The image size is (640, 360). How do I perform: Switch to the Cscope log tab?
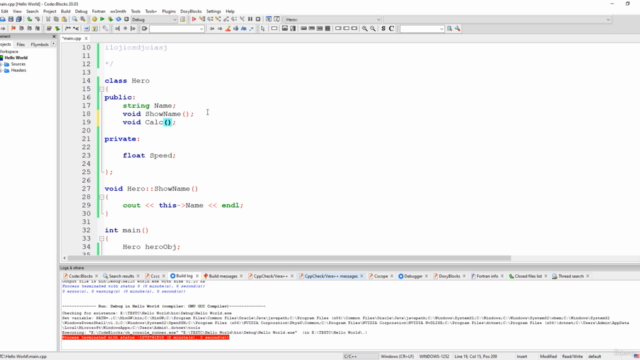[381, 276]
